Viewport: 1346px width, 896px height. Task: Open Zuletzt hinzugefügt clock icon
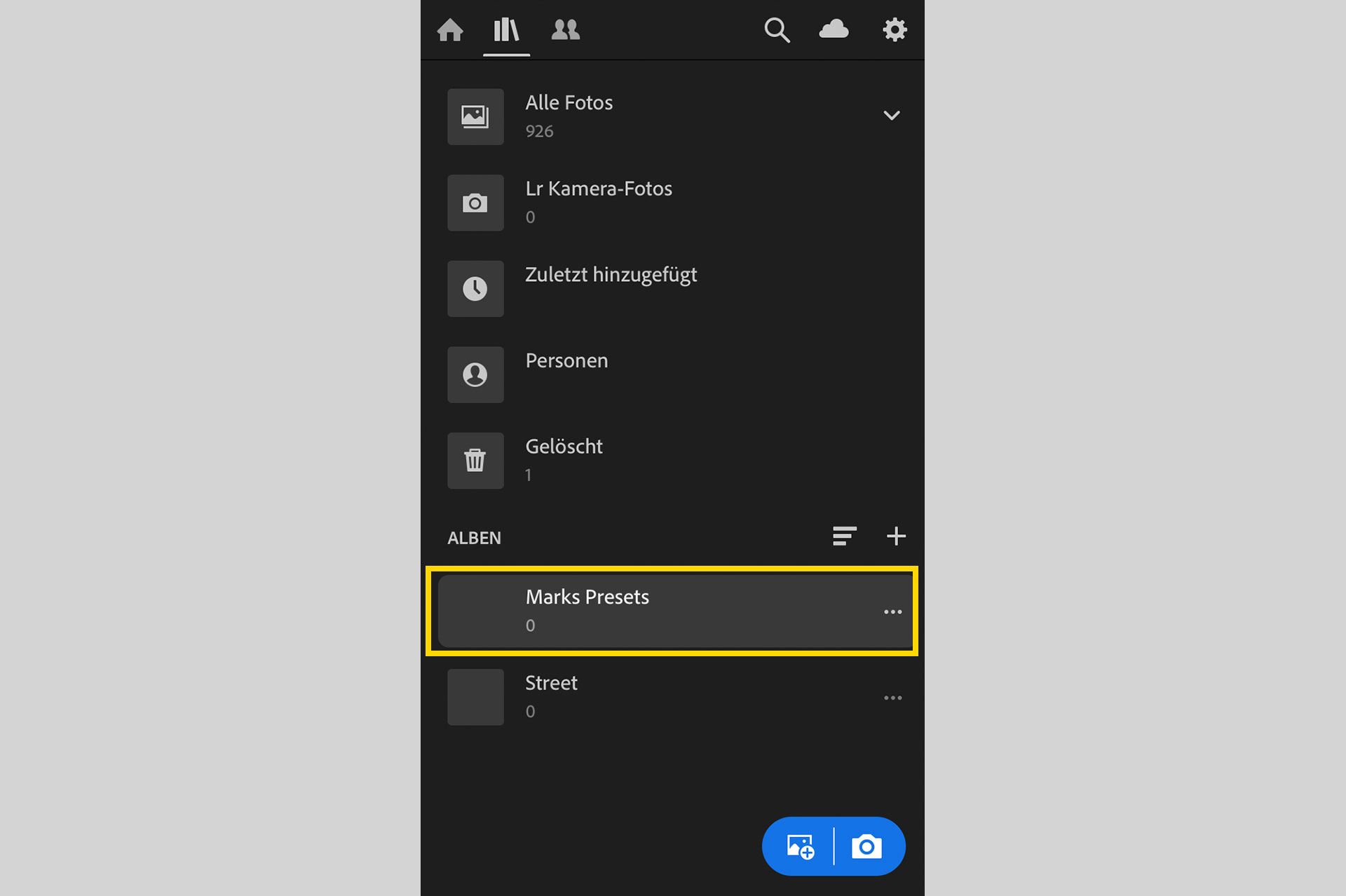coord(475,289)
